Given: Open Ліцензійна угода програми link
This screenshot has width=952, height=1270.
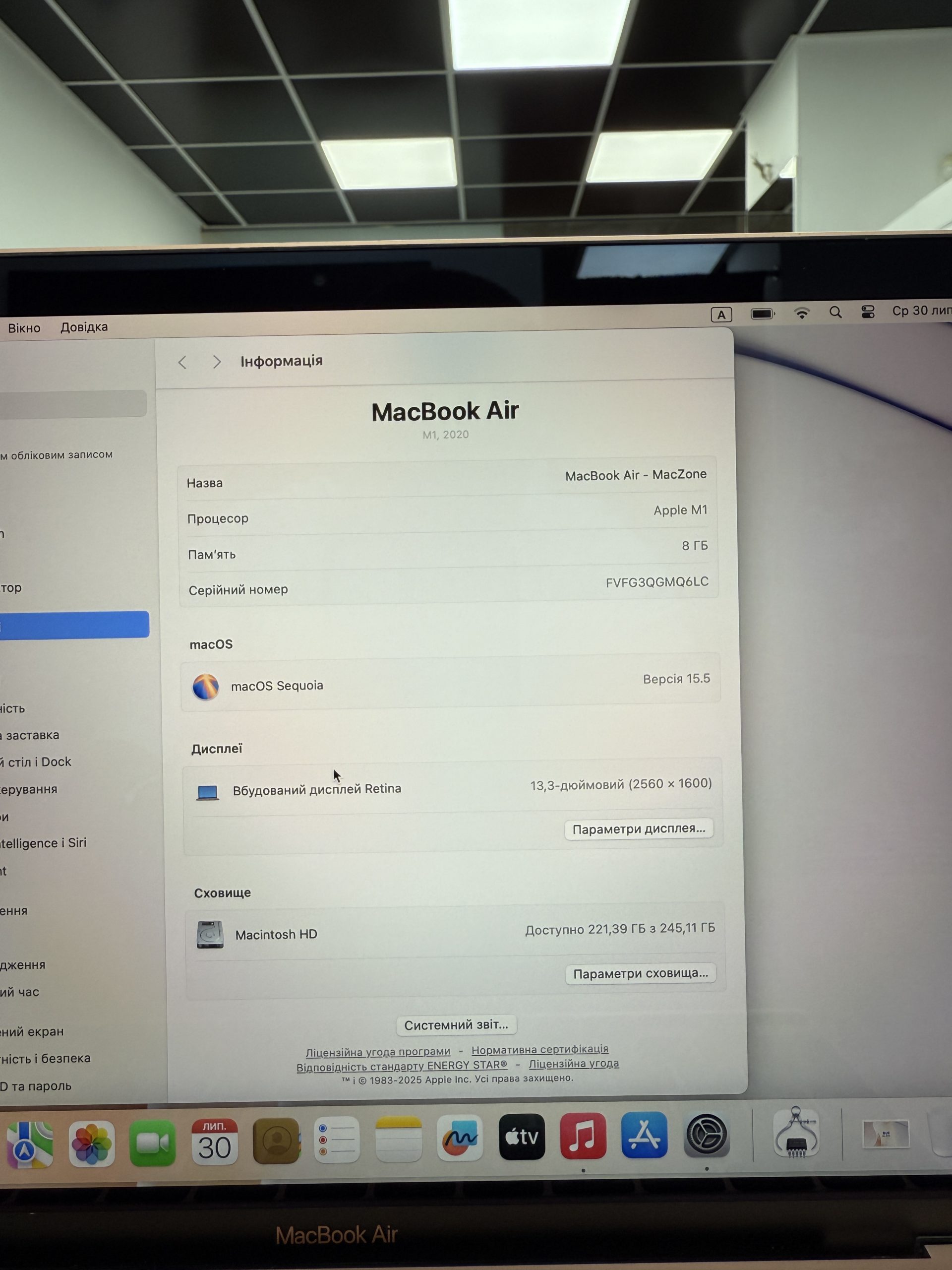Looking at the screenshot, I should click(x=378, y=1052).
